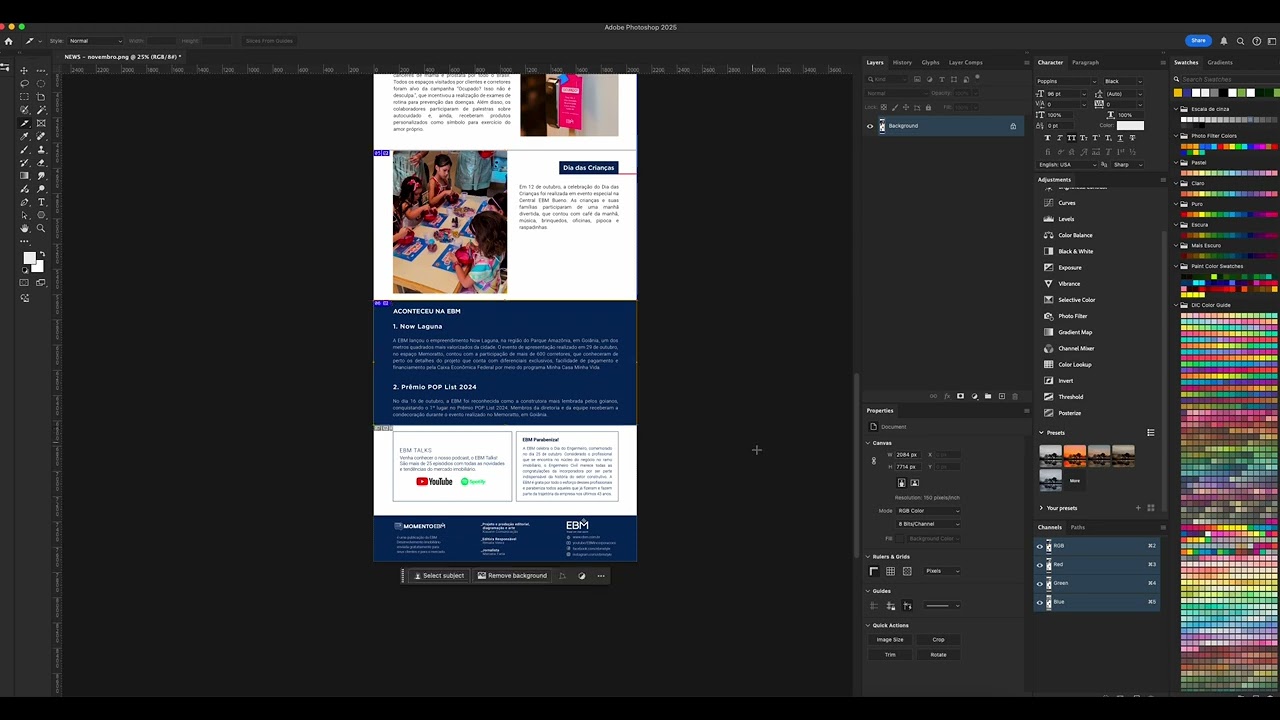Screen dimensions: 1280x720
Task: Click the Rotate quick action button
Action: [x=938, y=655]
